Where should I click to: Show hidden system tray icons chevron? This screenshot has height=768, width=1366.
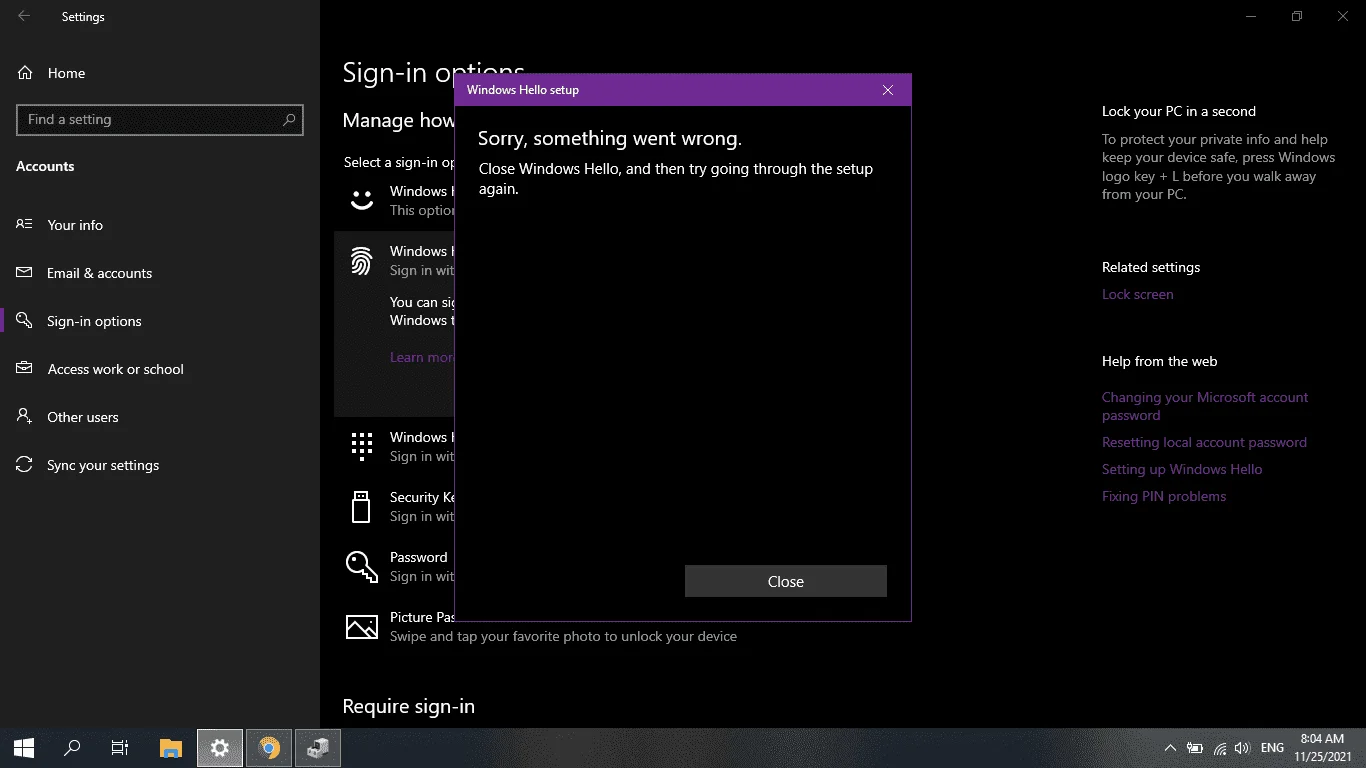click(x=1170, y=748)
